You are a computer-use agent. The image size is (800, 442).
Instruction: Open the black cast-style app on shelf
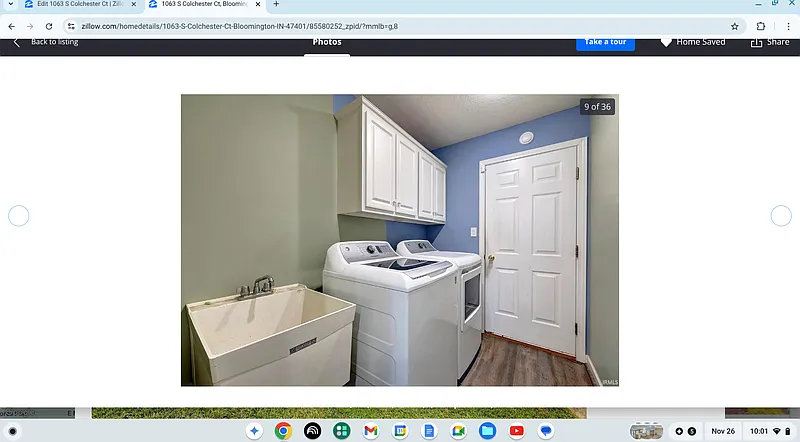[x=313, y=431]
